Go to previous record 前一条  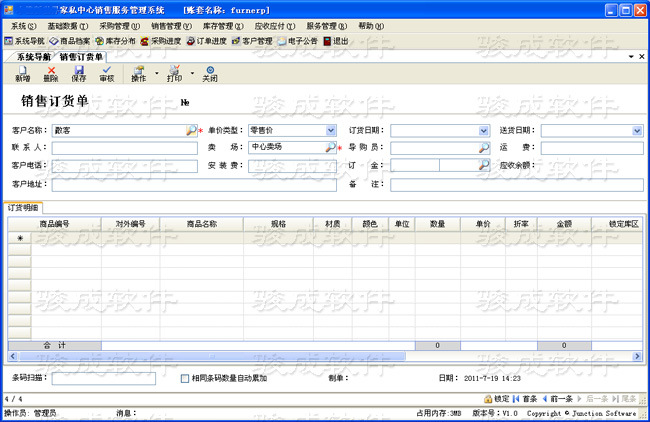point(558,399)
